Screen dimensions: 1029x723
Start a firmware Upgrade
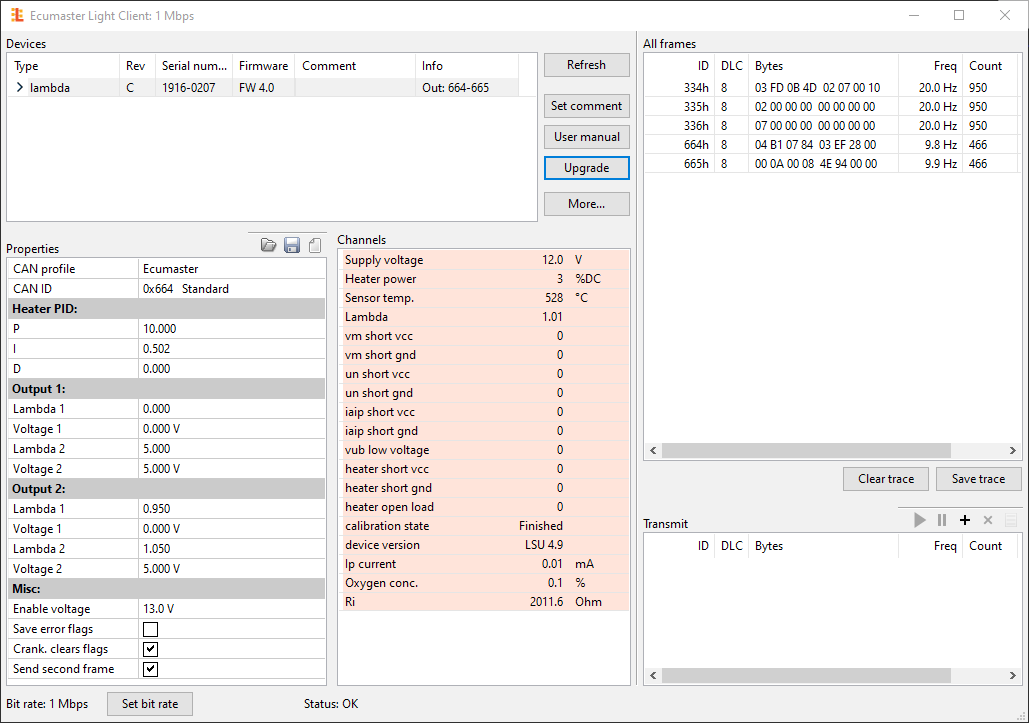(586, 167)
